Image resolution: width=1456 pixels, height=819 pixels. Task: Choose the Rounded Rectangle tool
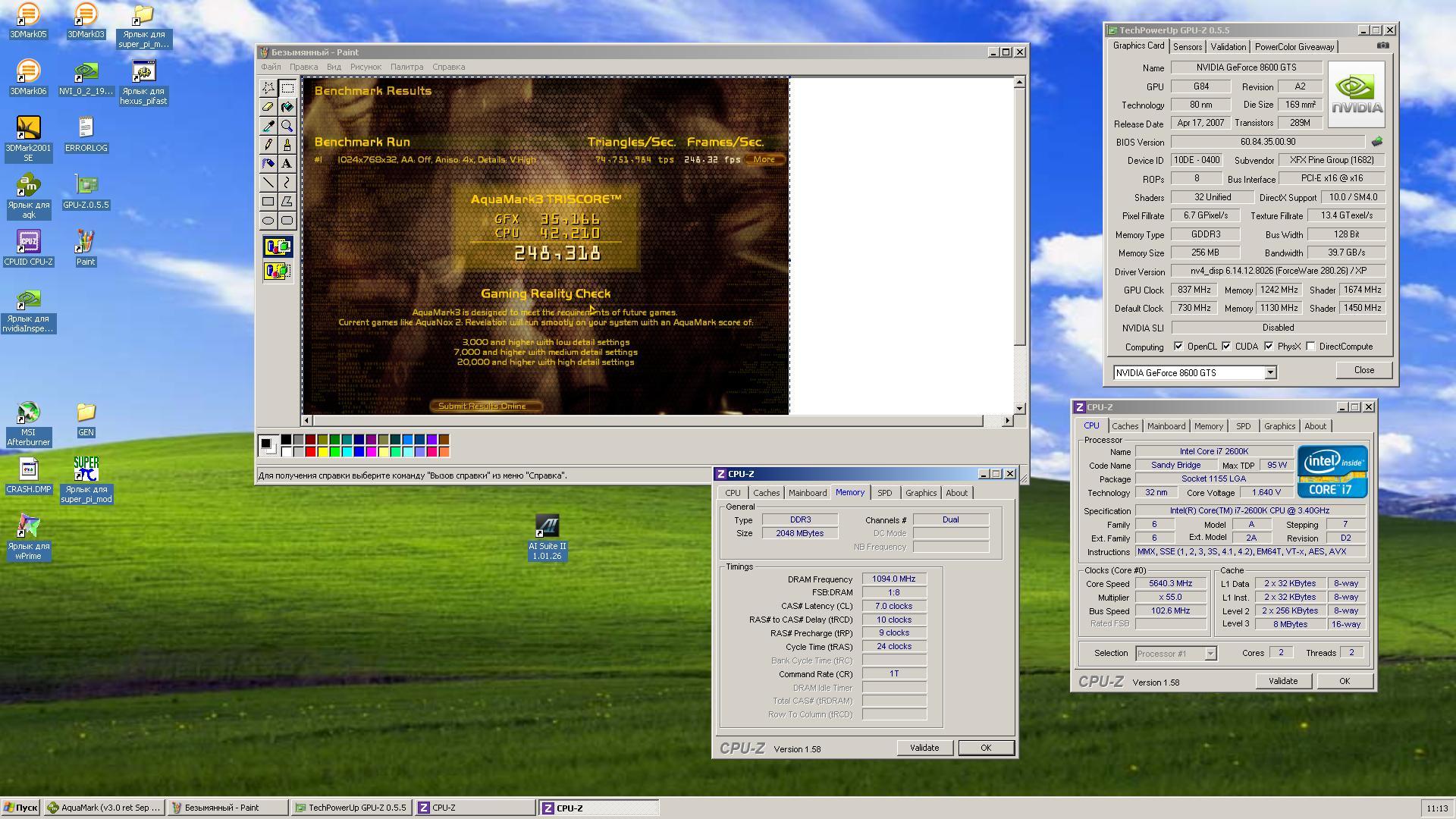tap(287, 221)
